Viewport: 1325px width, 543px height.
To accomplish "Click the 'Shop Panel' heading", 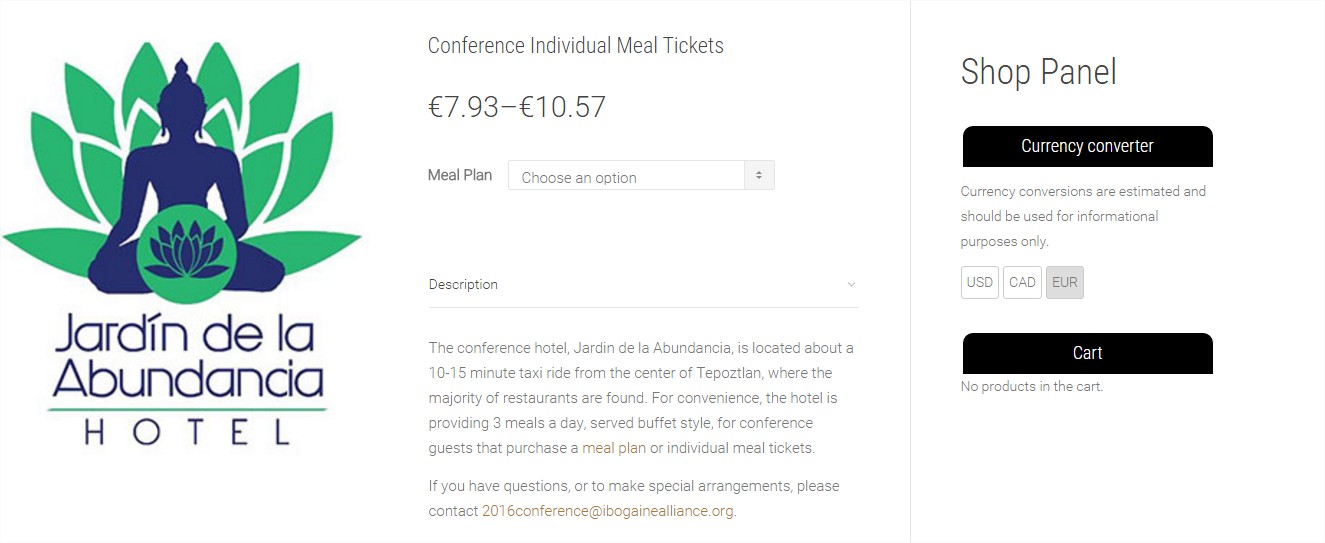I will 1038,72.
